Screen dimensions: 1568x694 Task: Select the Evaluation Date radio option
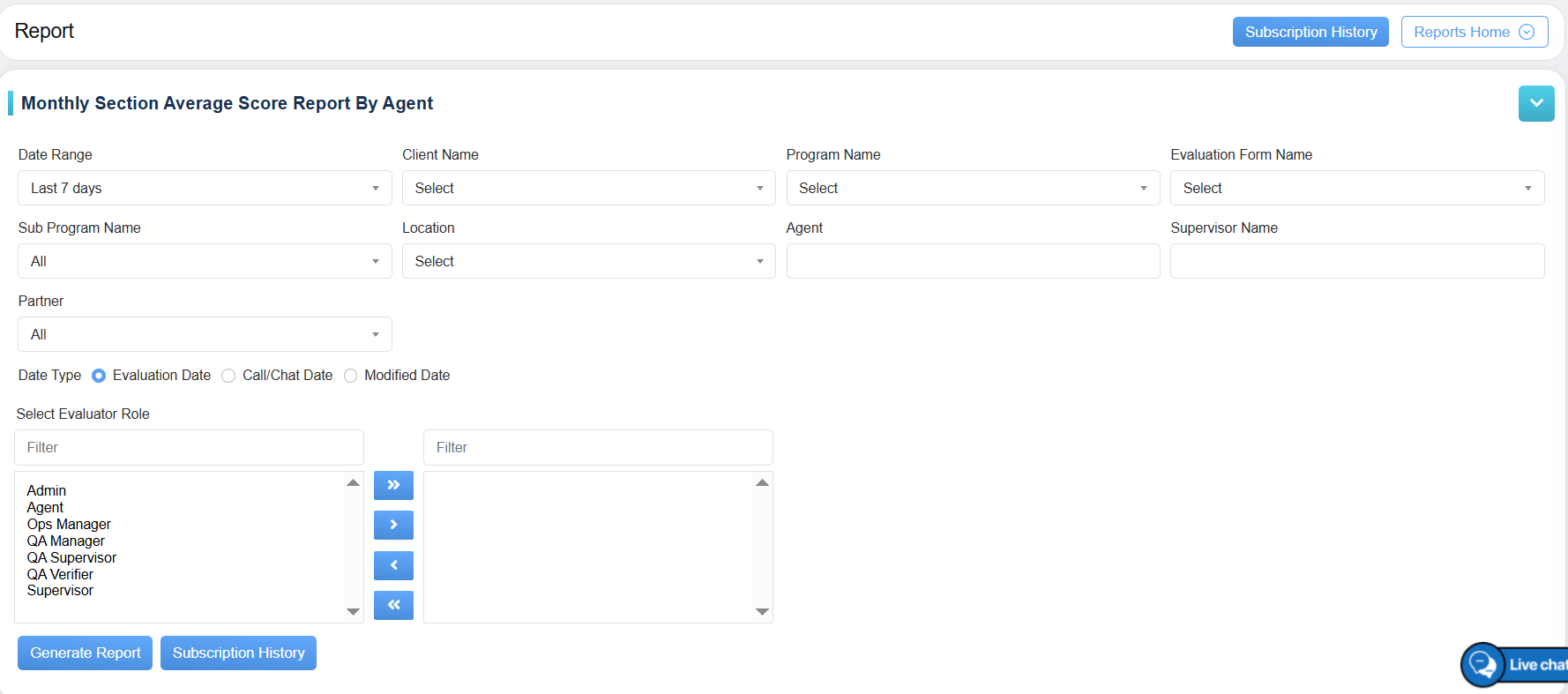click(x=99, y=376)
